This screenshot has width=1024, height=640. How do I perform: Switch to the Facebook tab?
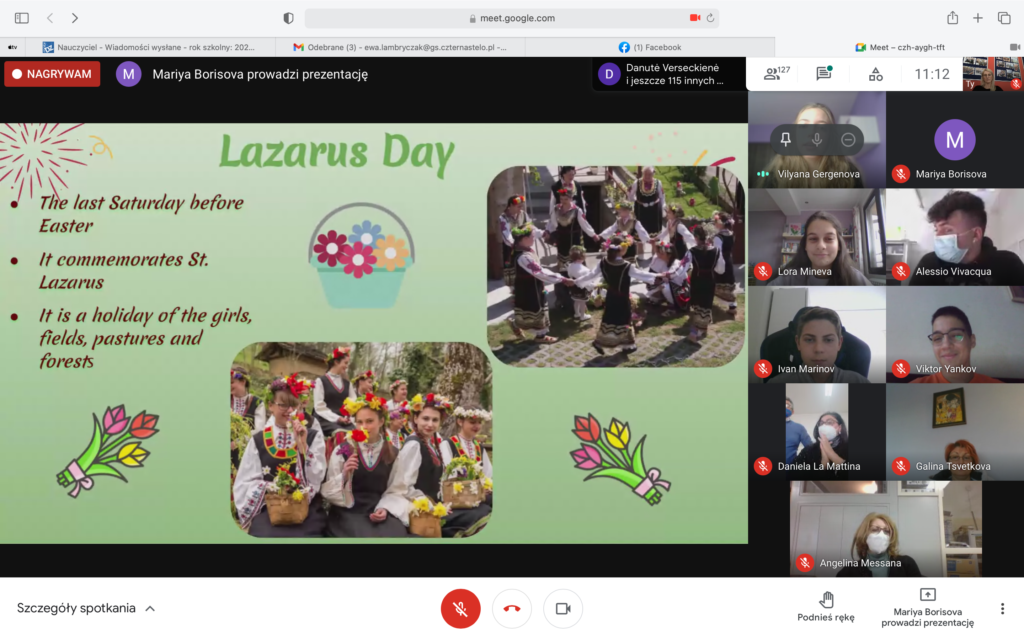[x=650, y=47]
